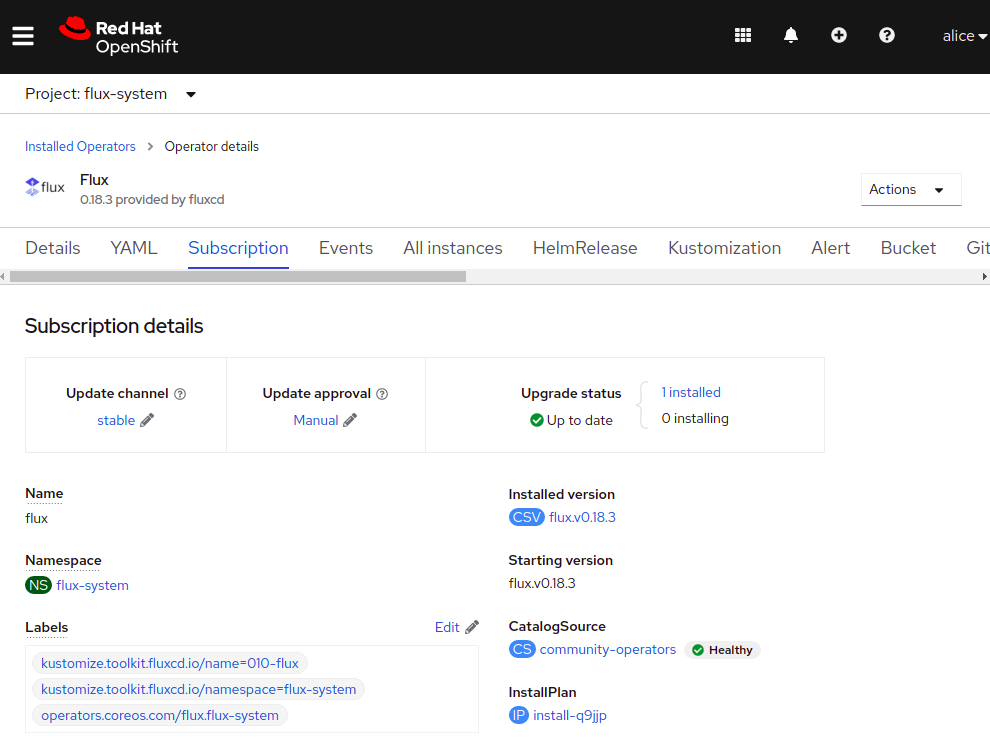Click the flux operator logo

click(45, 187)
